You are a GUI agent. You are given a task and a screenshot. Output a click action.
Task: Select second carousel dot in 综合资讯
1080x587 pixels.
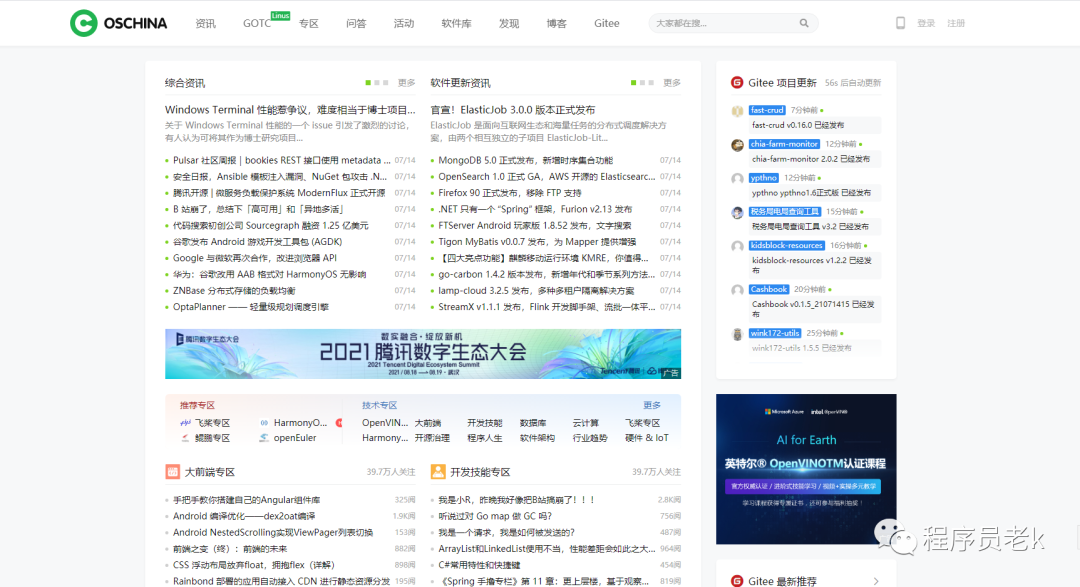pyautogui.click(x=377, y=83)
